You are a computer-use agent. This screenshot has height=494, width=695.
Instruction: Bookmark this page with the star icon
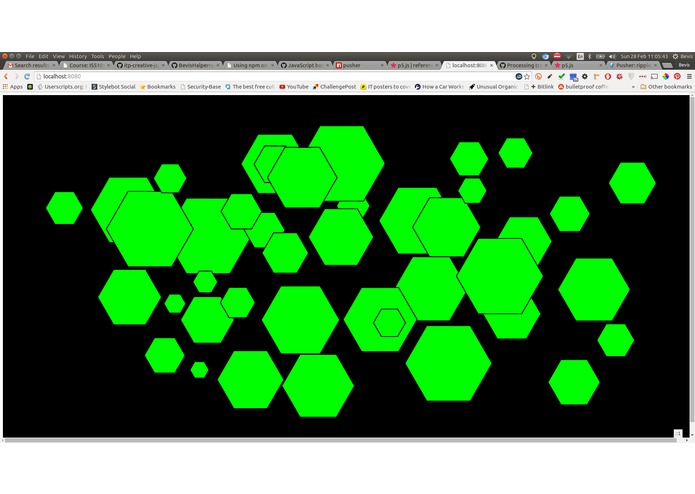click(x=527, y=77)
